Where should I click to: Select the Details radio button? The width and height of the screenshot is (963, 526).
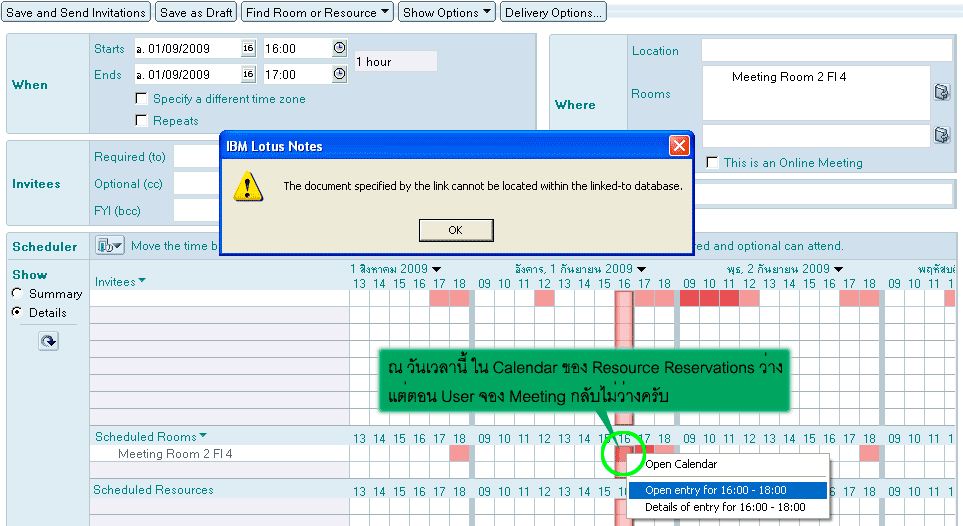17,312
